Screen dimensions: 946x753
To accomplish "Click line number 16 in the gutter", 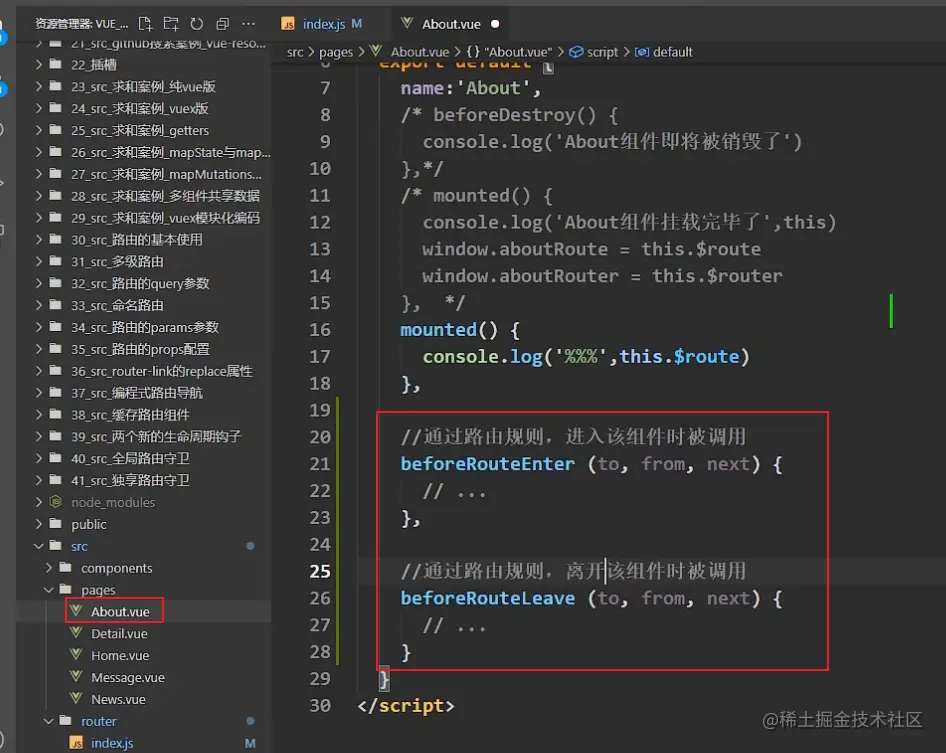I will [320, 329].
